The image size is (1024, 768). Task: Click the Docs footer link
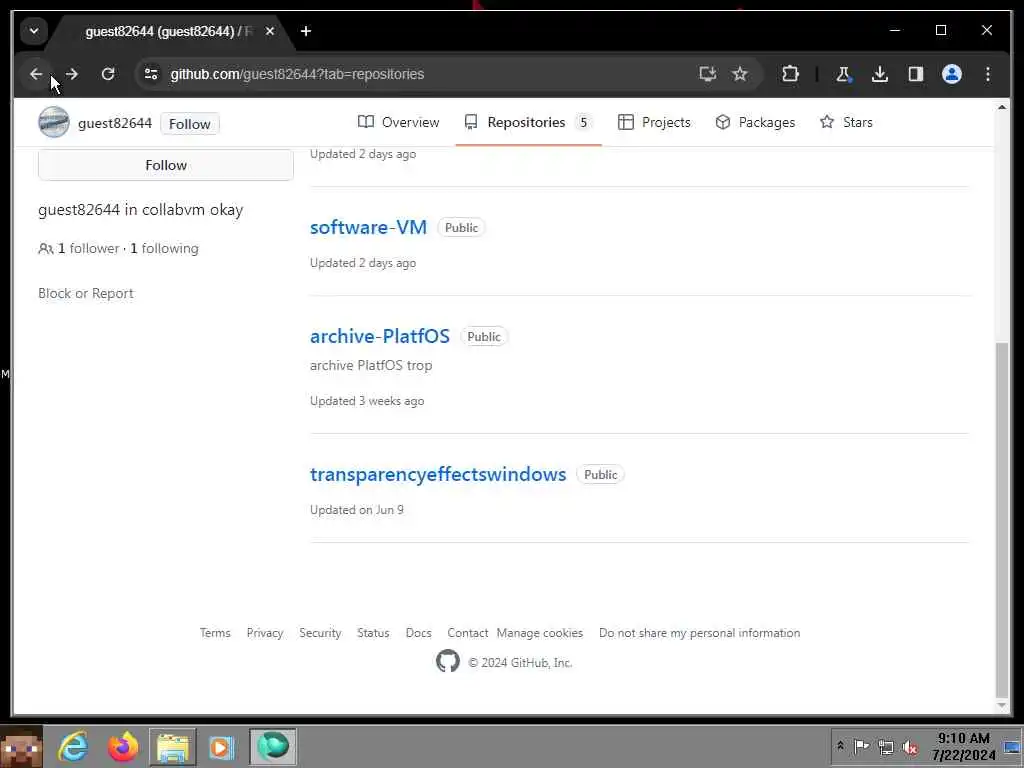[419, 633]
